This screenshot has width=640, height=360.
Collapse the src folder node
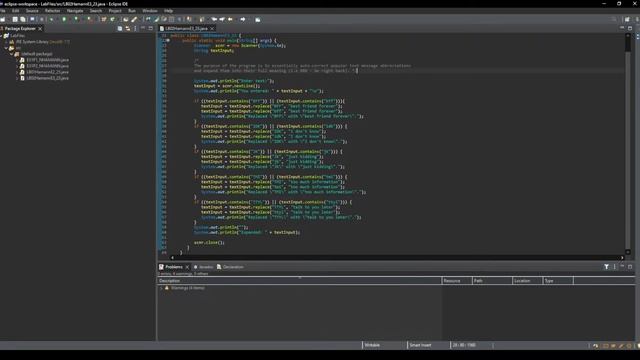pos(7,48)
